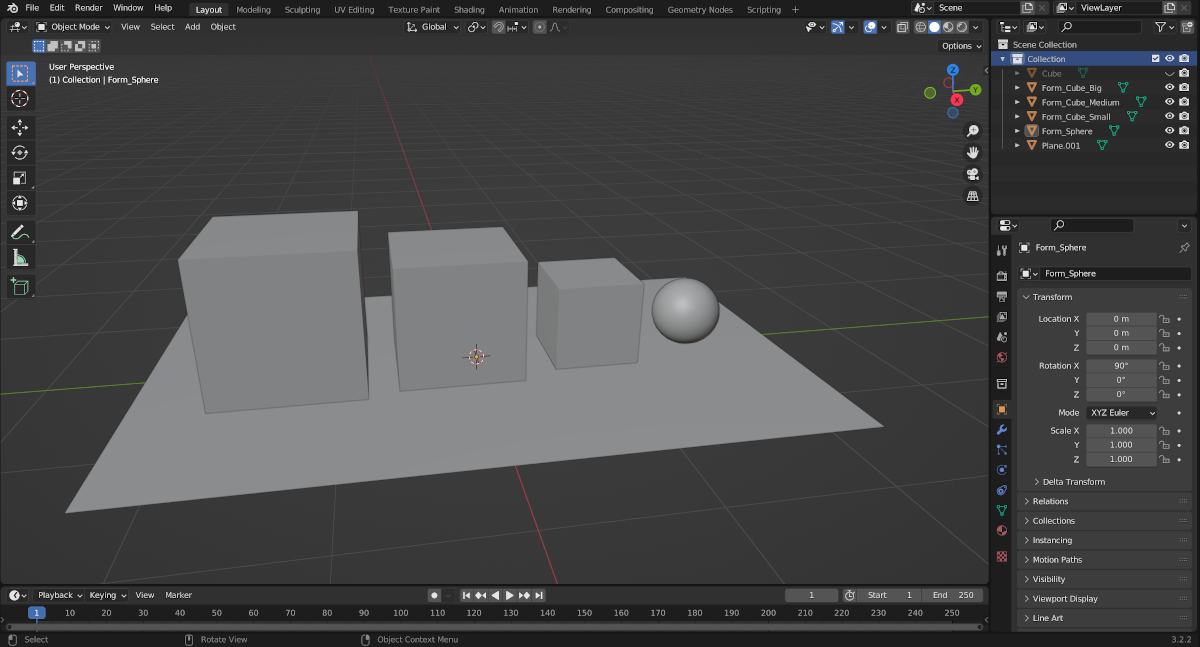Screen dimensions: 1200x647
Task: Activate the Annotate pencil tool
Action: [20, 232]
